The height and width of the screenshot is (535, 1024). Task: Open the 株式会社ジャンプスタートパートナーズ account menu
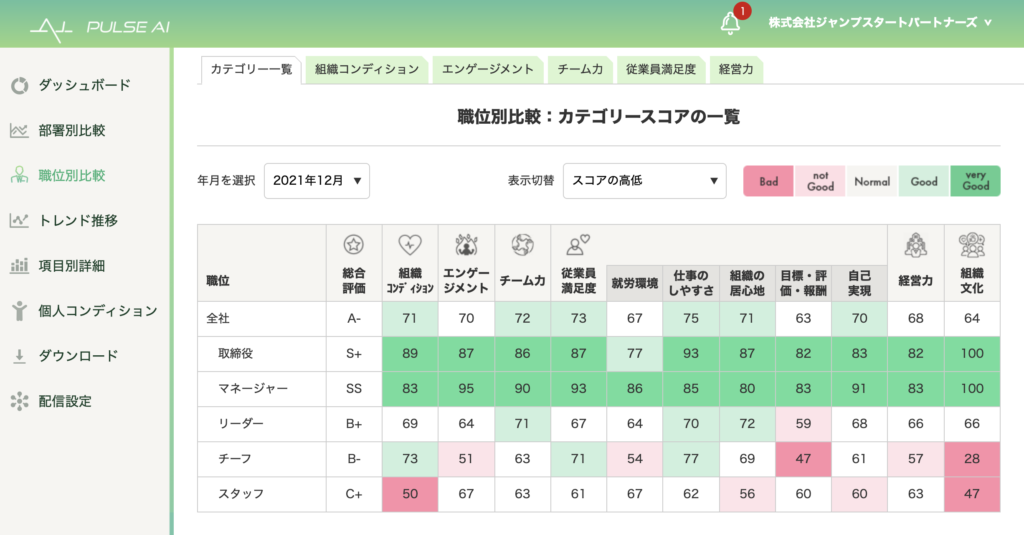(880, 22)
